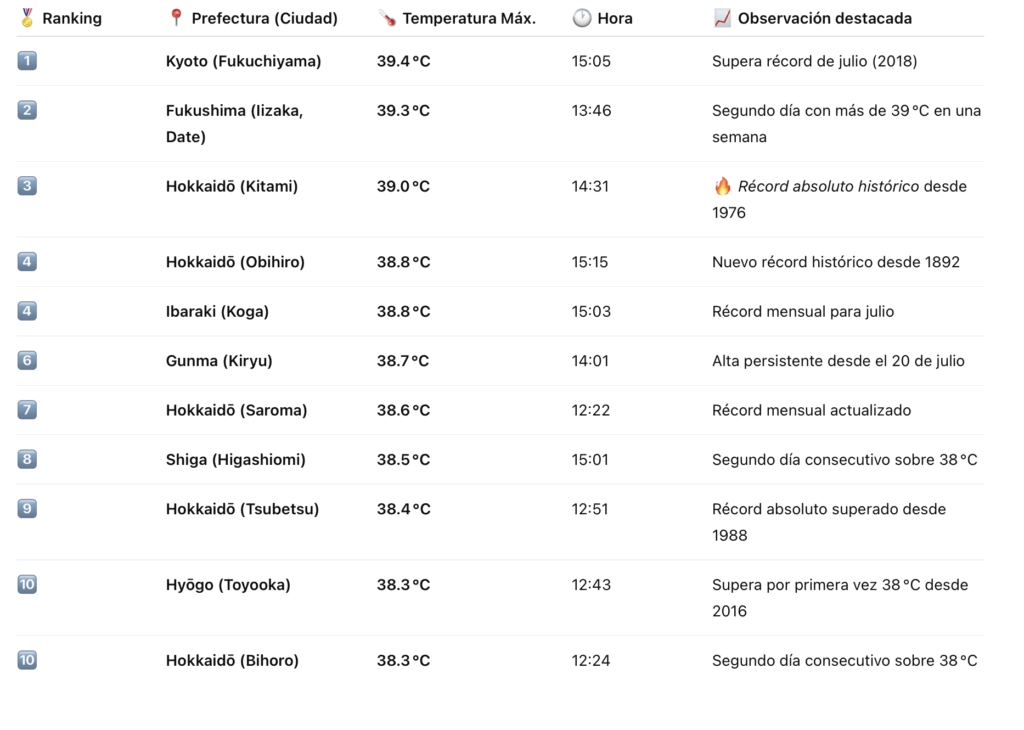The image size is (1024, 730).
Task: Click the fire emoji in Kitami's observation
Action: coord(722,186)
